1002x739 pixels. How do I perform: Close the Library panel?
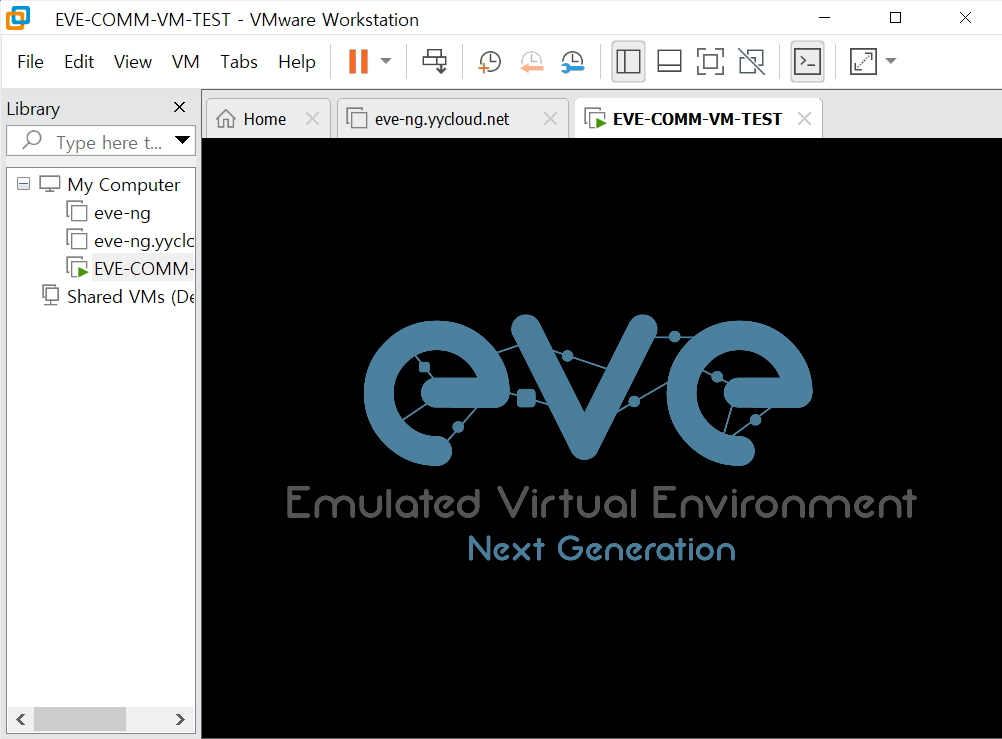coord(180,107)
